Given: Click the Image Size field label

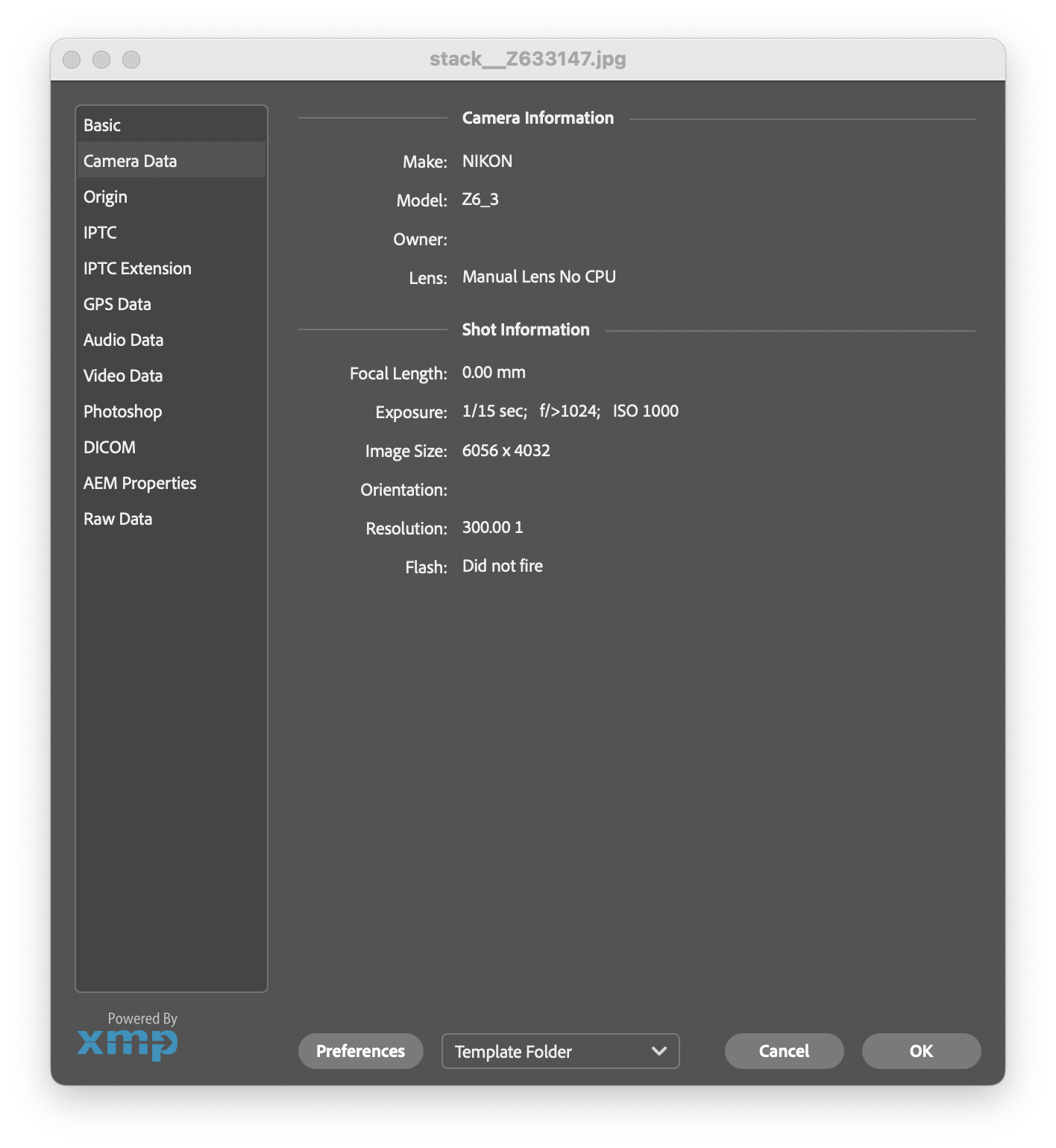Looking at the screenshot, I should [406, 451].
